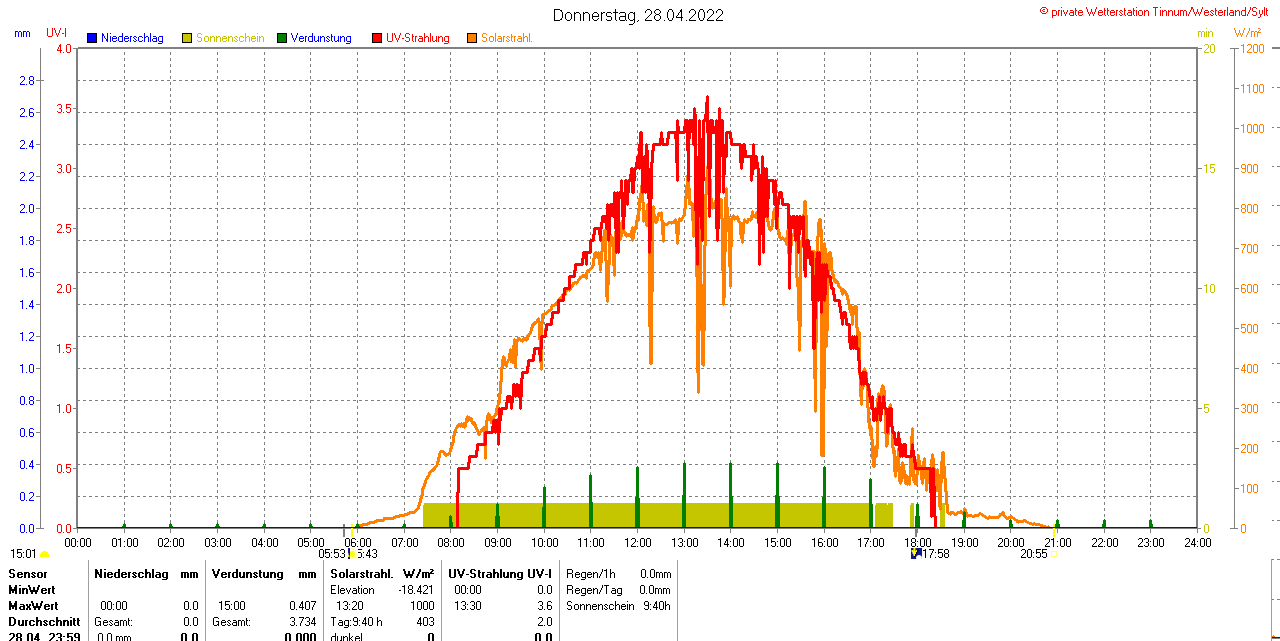Click the sun icon next to 15:01
Viewport: 1280px width, 641px height.
coord(44,554)
